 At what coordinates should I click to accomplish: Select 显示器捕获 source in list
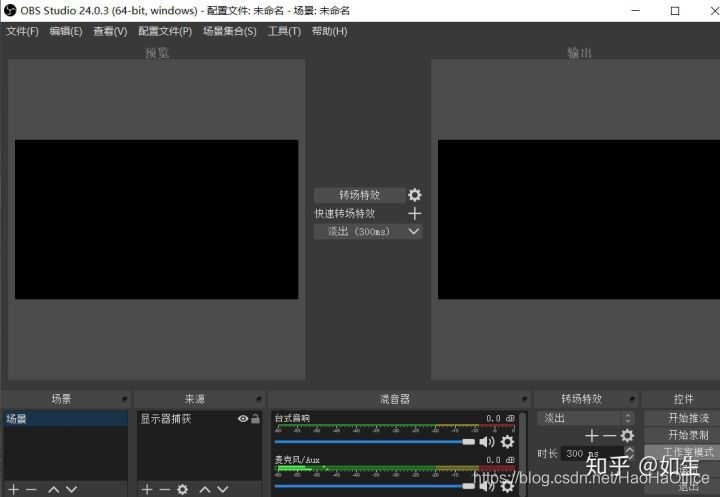click(x=199, y=418)
